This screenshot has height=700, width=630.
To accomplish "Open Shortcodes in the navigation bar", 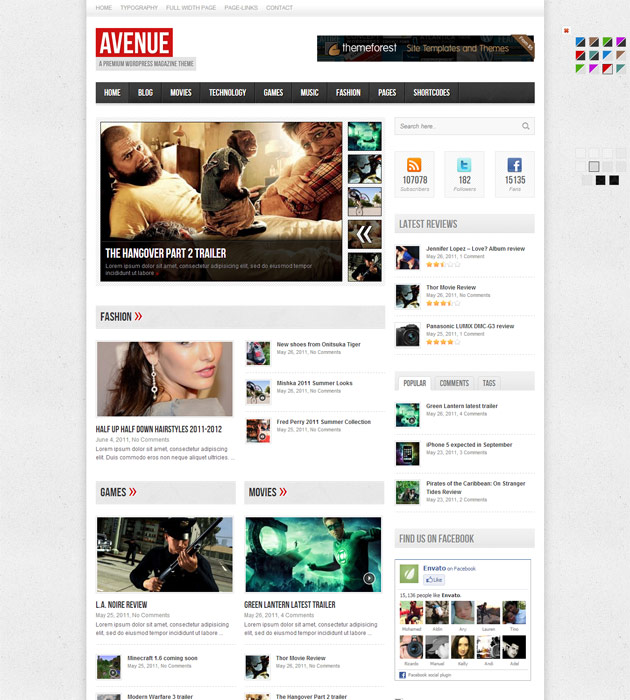I will [x=431, y=92].
